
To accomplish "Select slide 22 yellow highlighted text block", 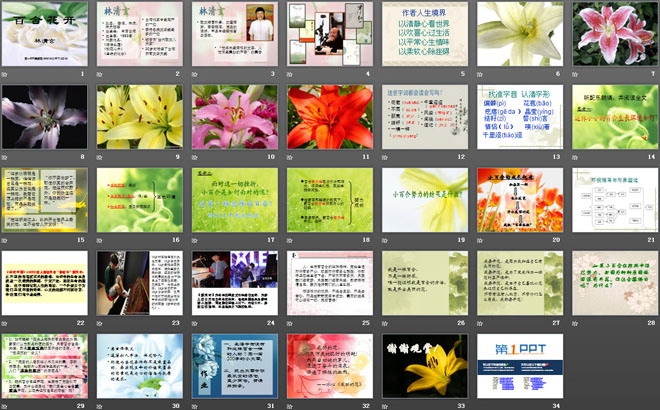I will [45, 283].
